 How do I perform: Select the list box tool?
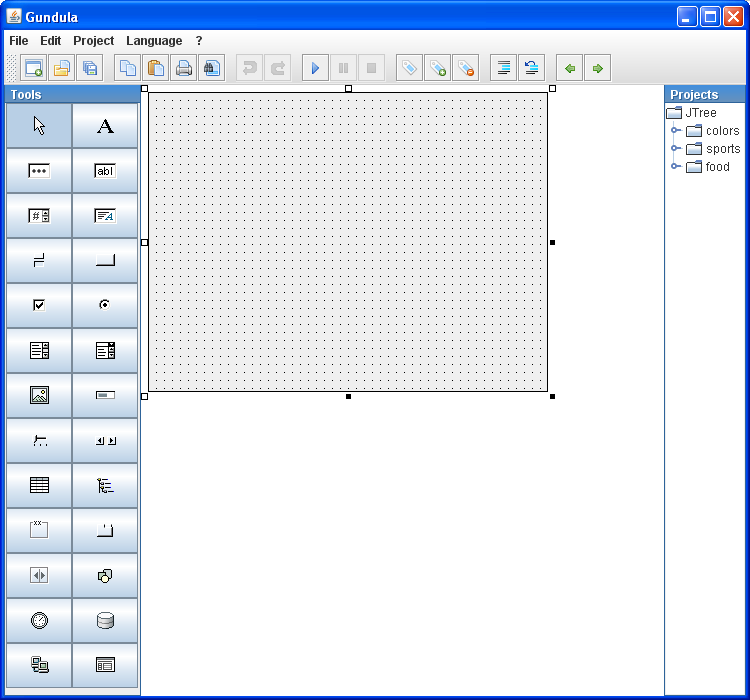[x=39, y=350]
